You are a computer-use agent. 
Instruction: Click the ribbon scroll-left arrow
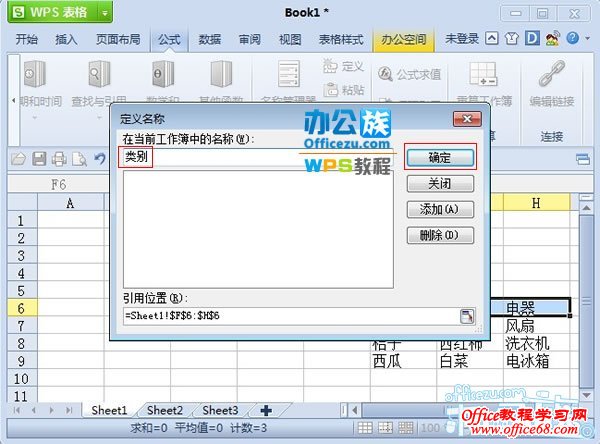[x=13, y=101]
